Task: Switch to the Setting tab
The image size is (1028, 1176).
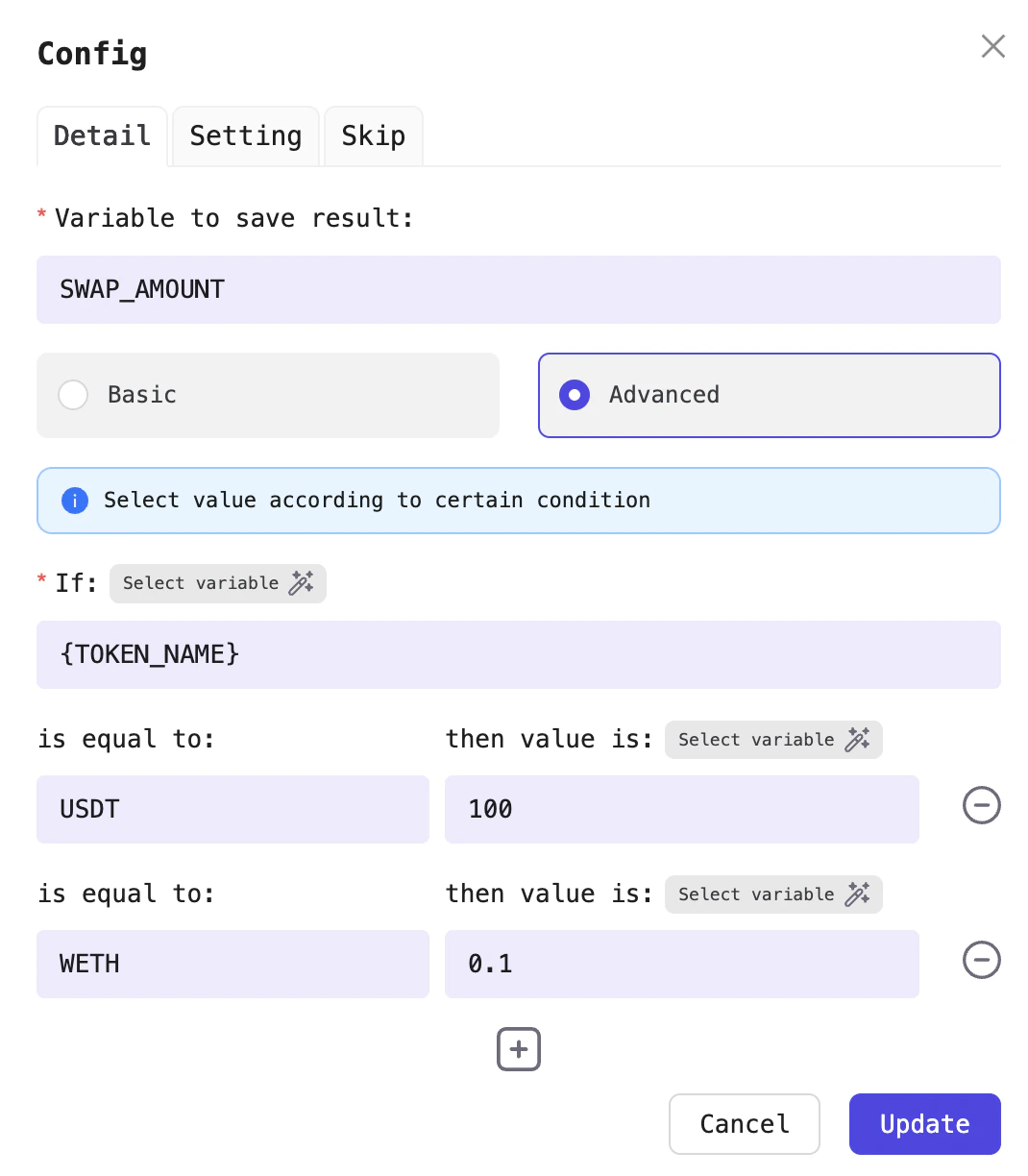Action: click(x=245, y=135)
